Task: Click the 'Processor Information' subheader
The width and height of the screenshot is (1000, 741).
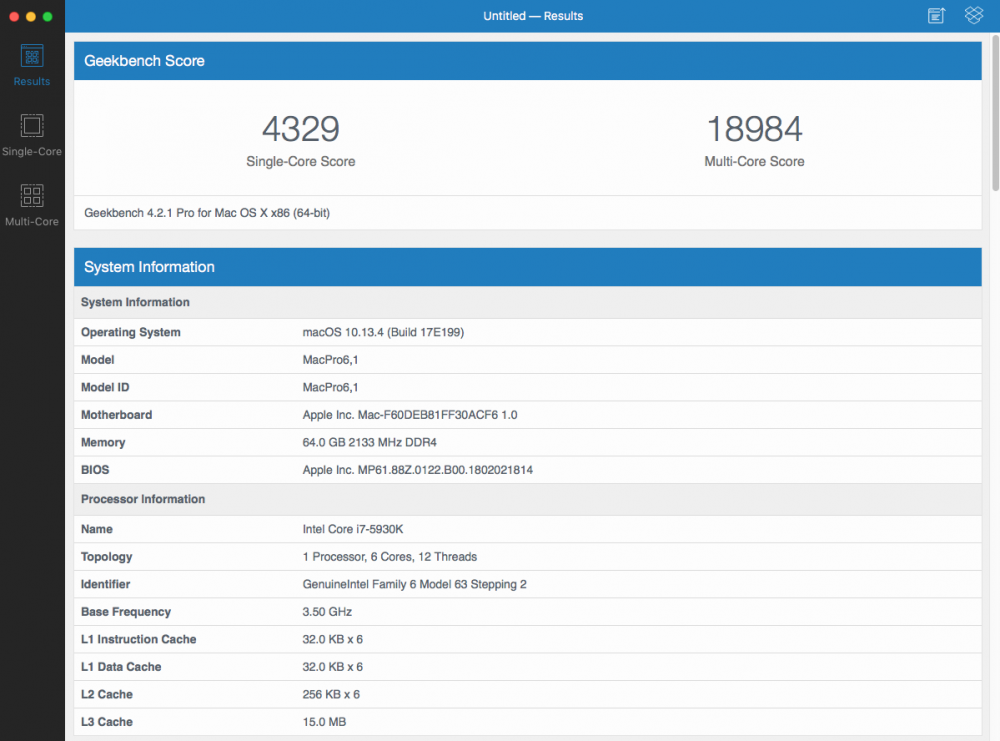Action: 143,499
